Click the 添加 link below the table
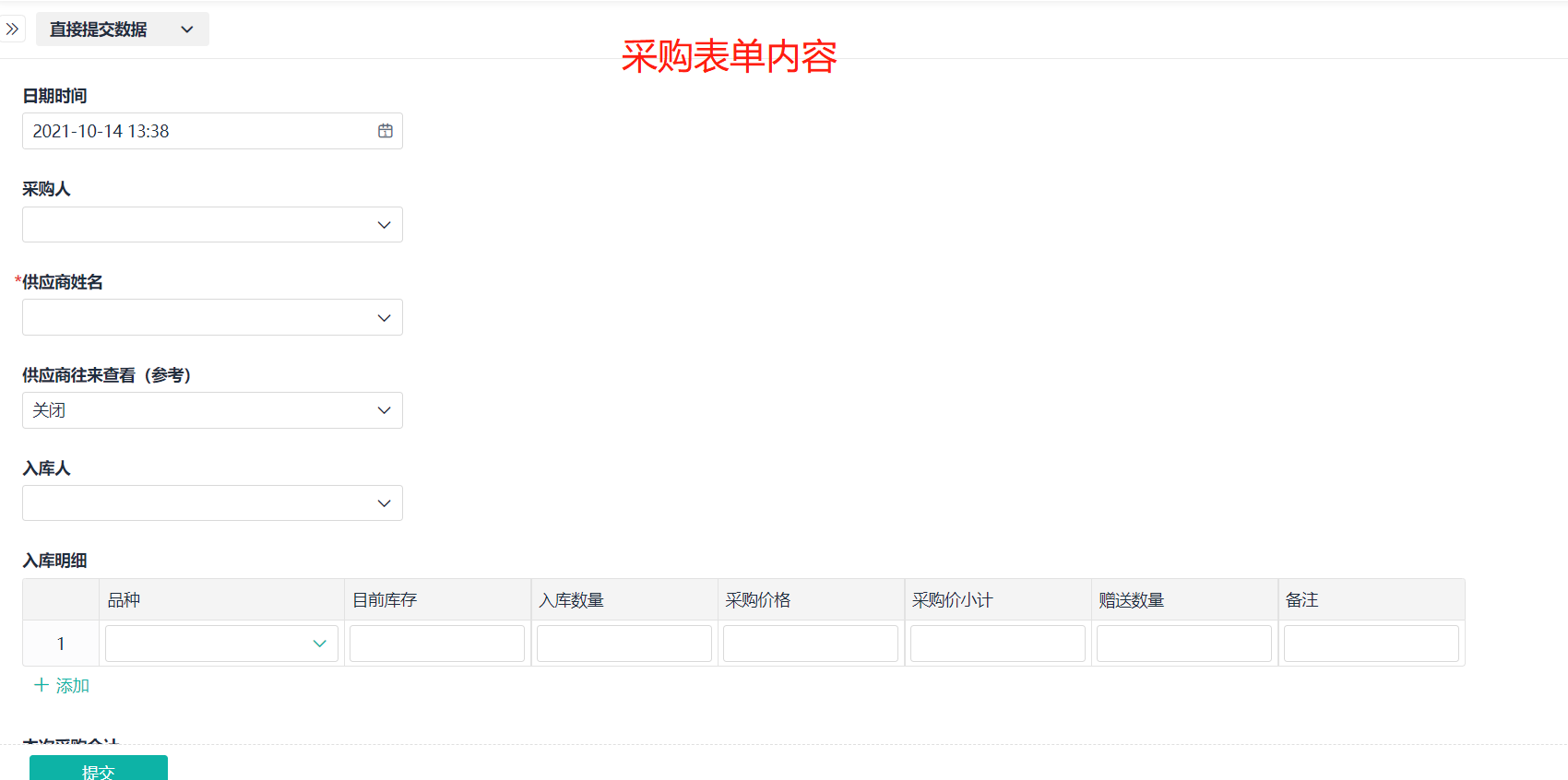 (72, 685)
